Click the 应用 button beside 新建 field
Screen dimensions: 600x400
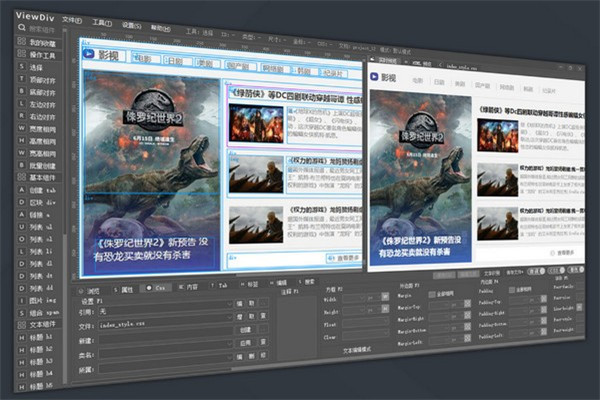click(x=245, y=343)
